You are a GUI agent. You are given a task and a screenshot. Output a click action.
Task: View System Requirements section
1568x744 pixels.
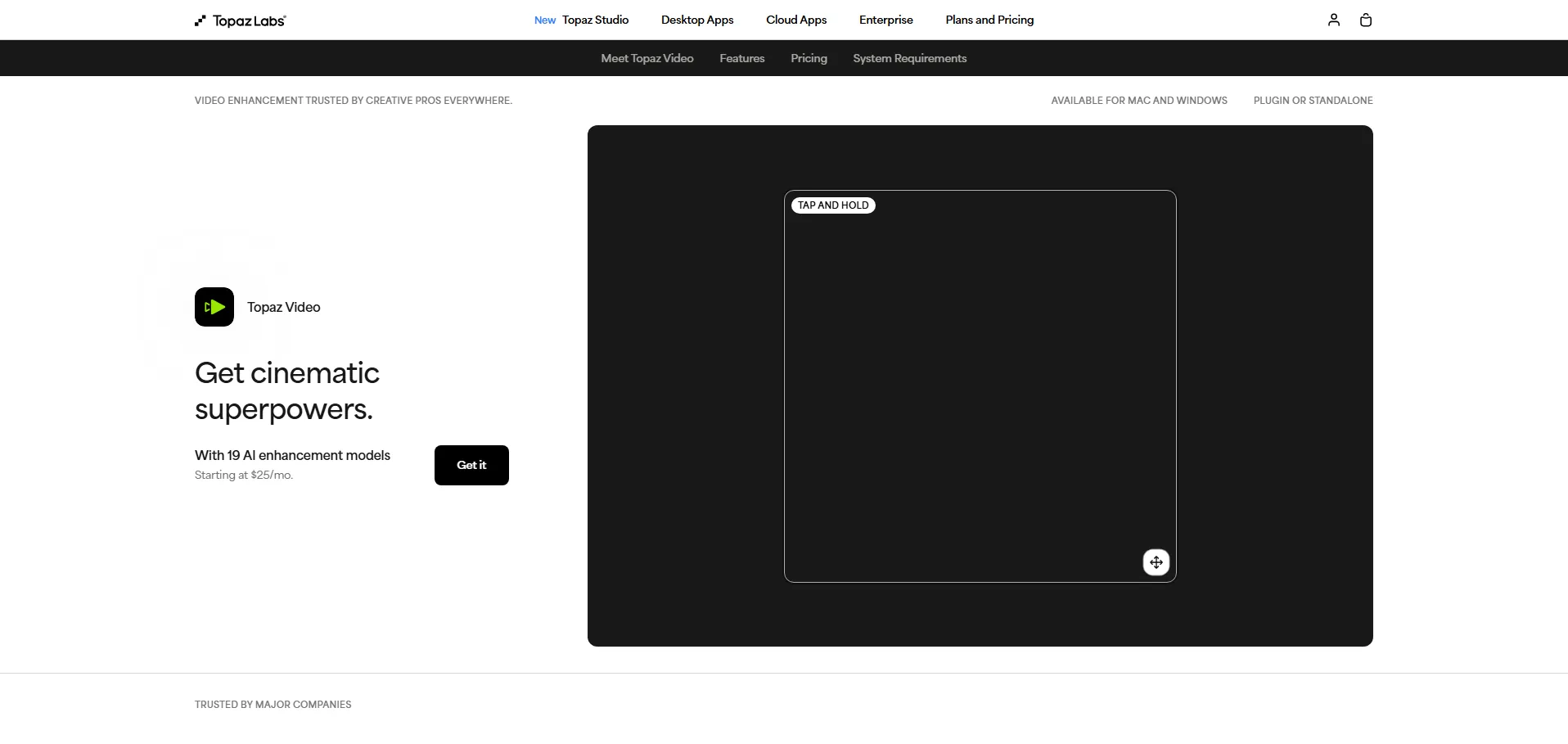pyautogui.click(x=909, y=58)
